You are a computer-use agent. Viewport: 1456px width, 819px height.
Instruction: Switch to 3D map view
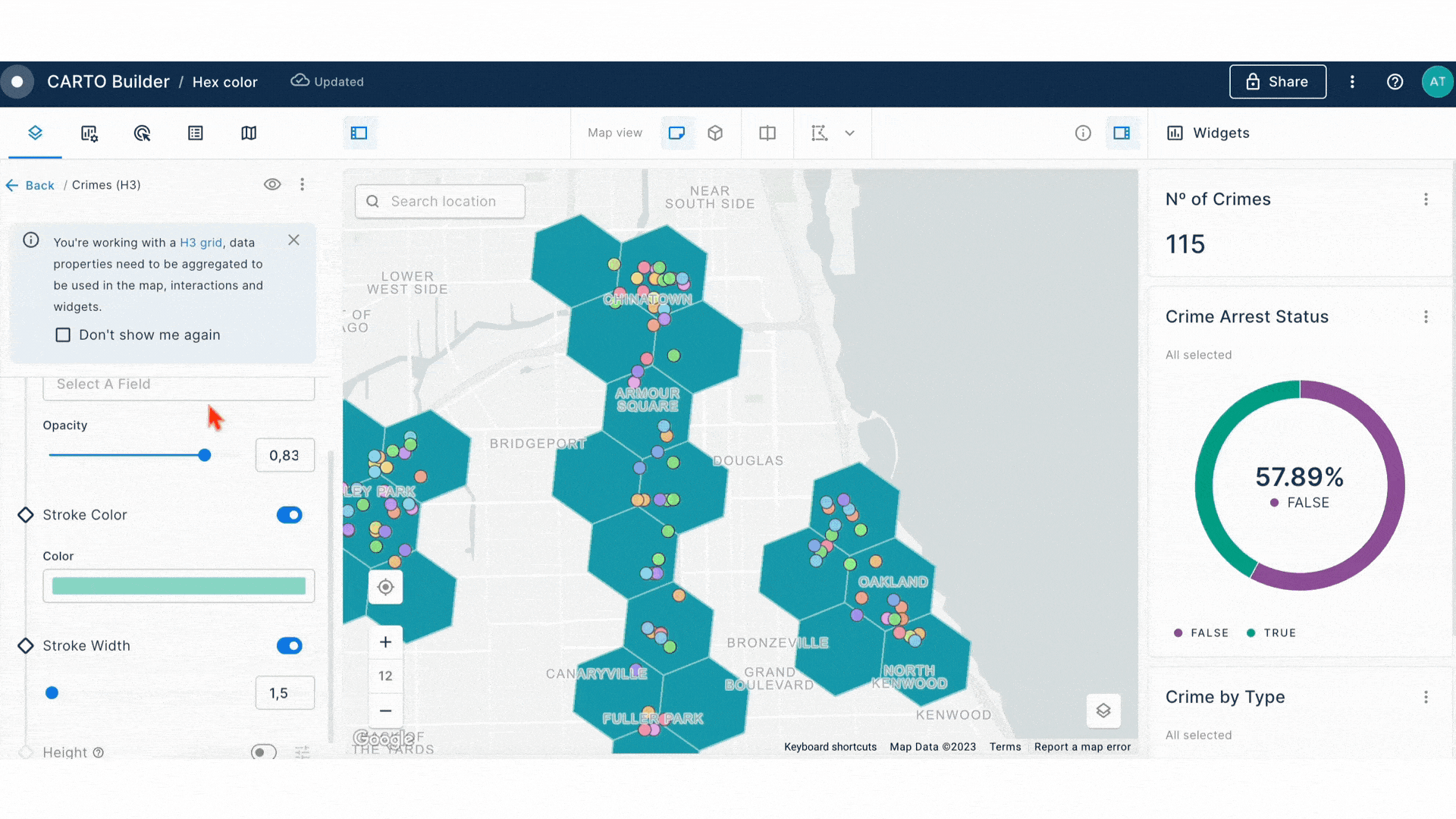tap(714, 133)
